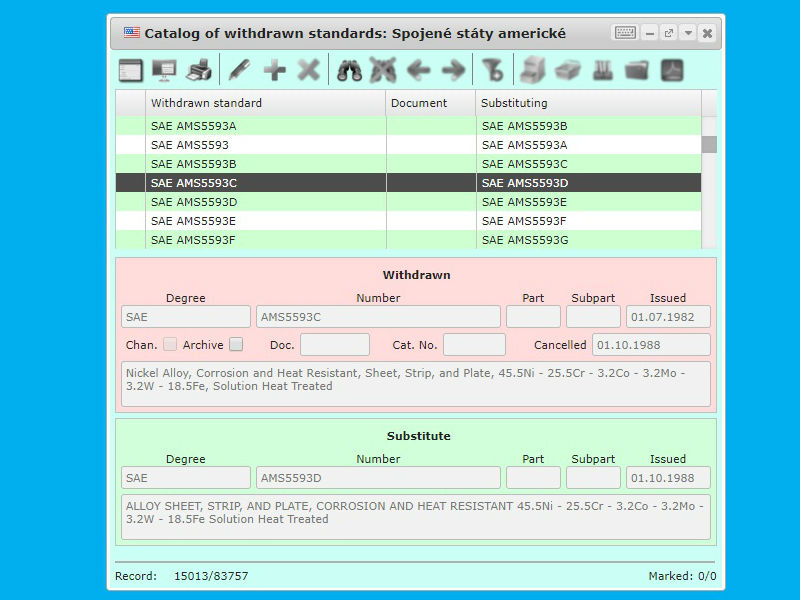Toggle the Archive checkbox
The height and width of the screenshot is (600, 800).
(236, 344)
